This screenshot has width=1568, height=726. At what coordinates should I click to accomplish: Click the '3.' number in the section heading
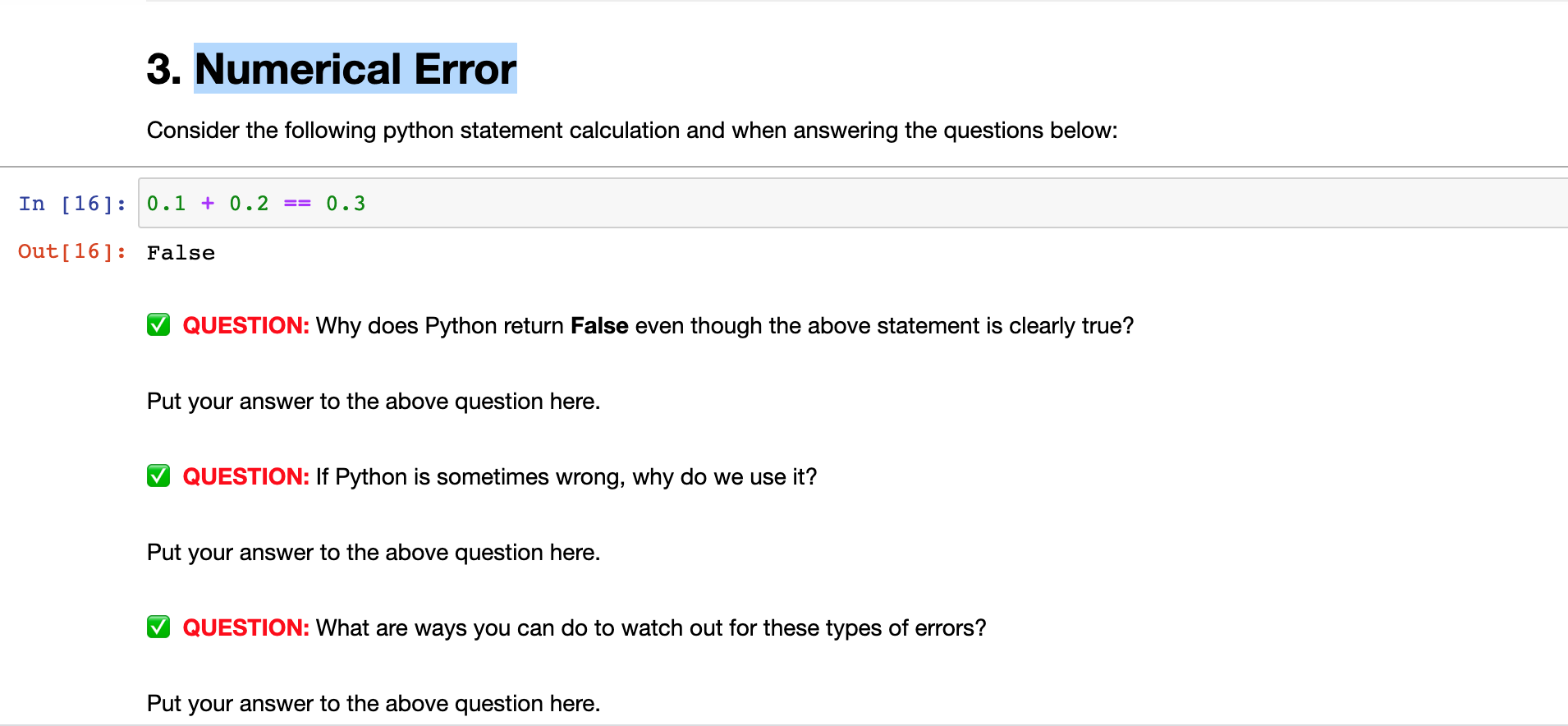[x=163, y=69]
